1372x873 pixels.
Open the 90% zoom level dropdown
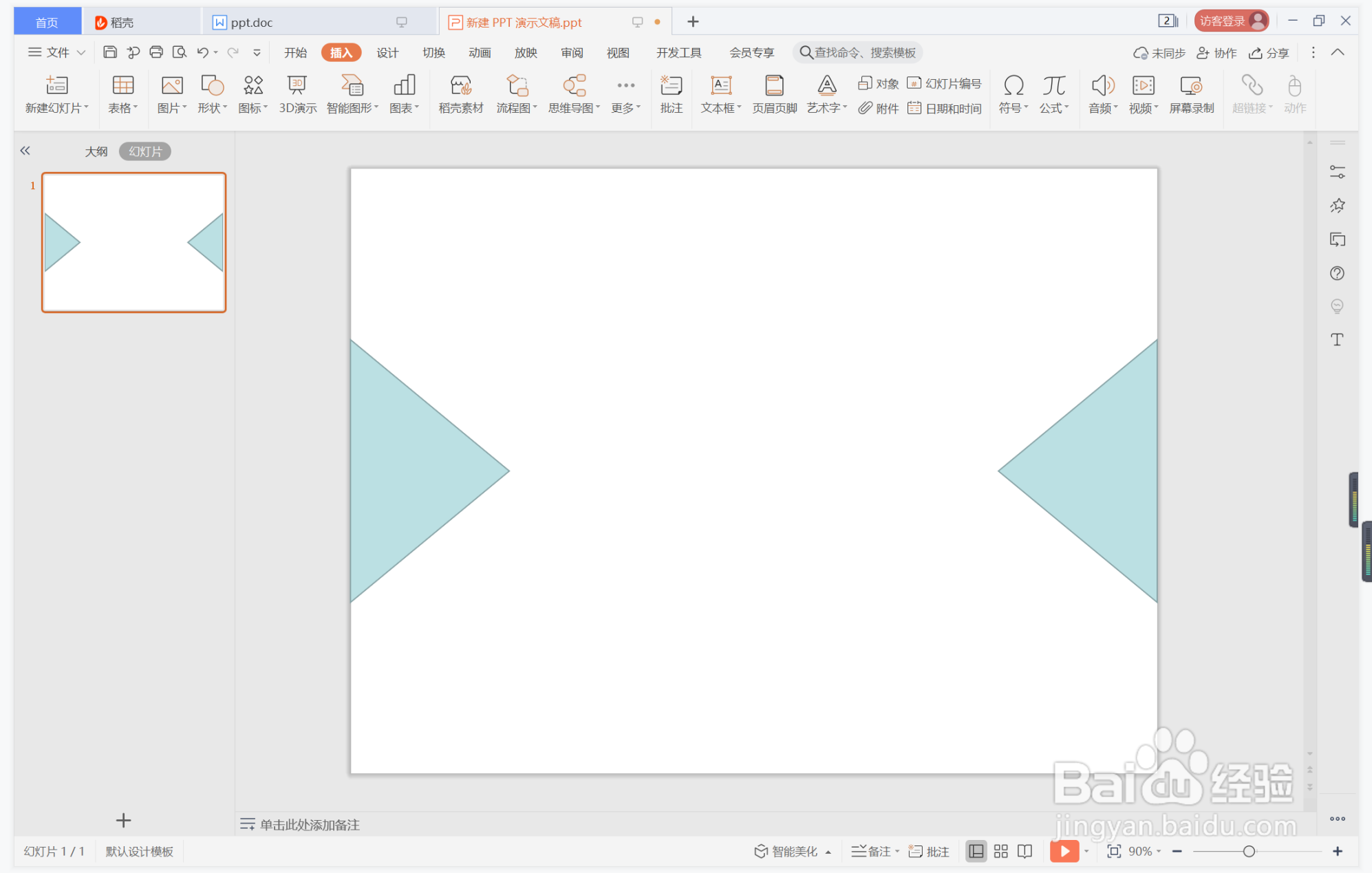point(1144,851)
